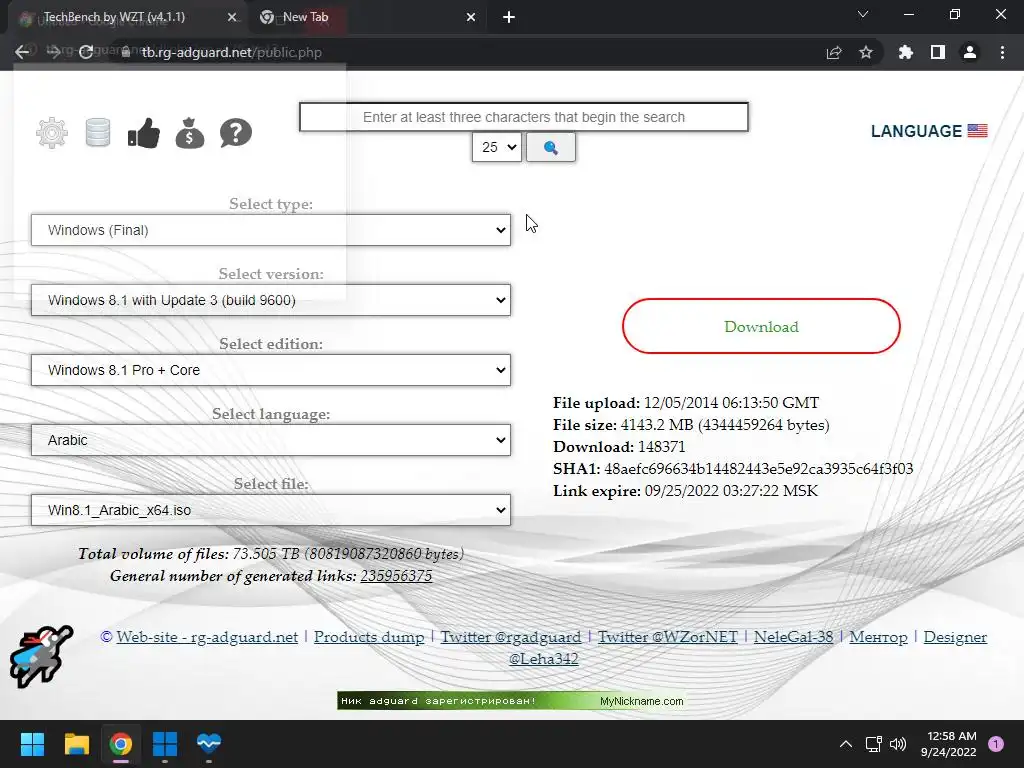Viewport: 1024px width, 768px height.
Task: Expand the Select edition dropdown
Action: [271, 370]
